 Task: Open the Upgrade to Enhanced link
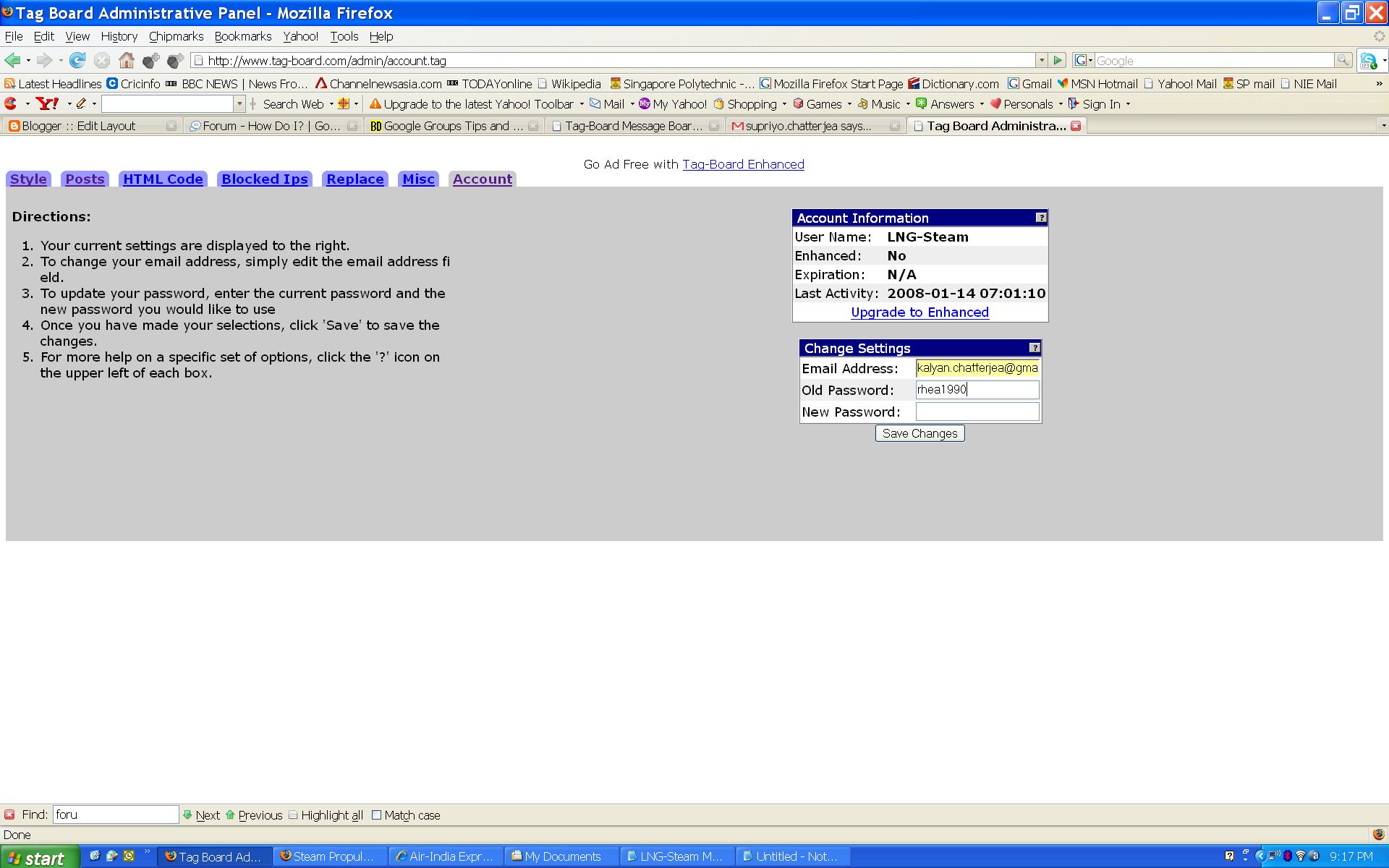point(919,312)
